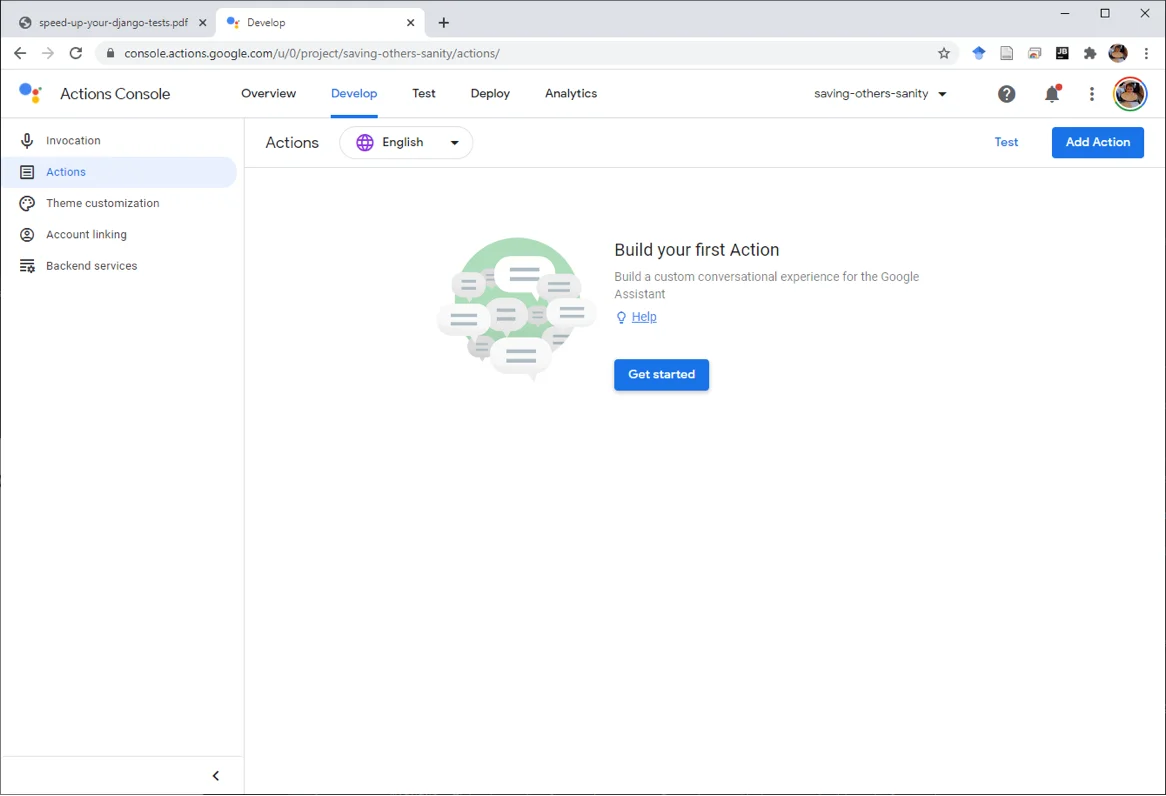Open the console three-dot overflow menu

pyautogui.click(x=1091, y=94)
